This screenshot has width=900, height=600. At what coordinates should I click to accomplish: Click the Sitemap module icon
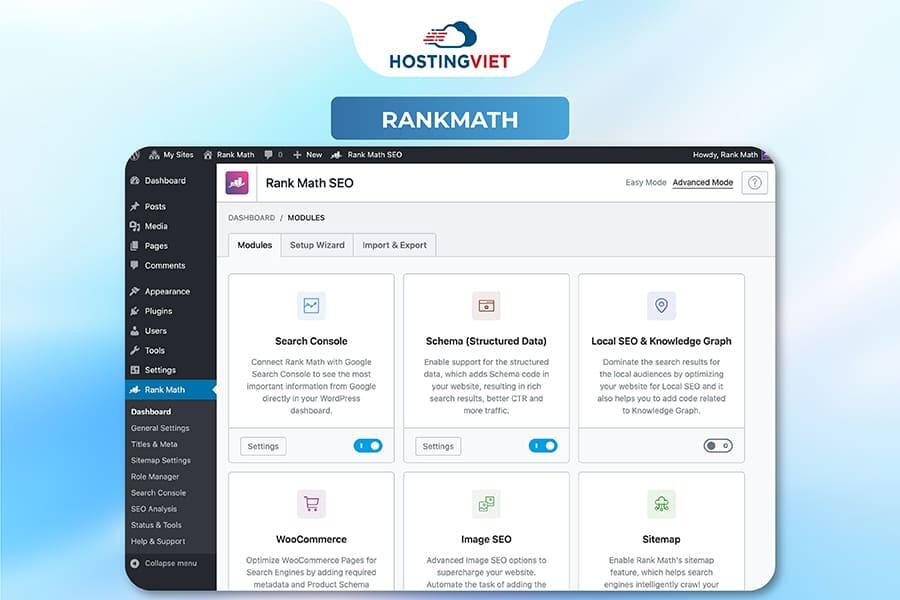661,504
